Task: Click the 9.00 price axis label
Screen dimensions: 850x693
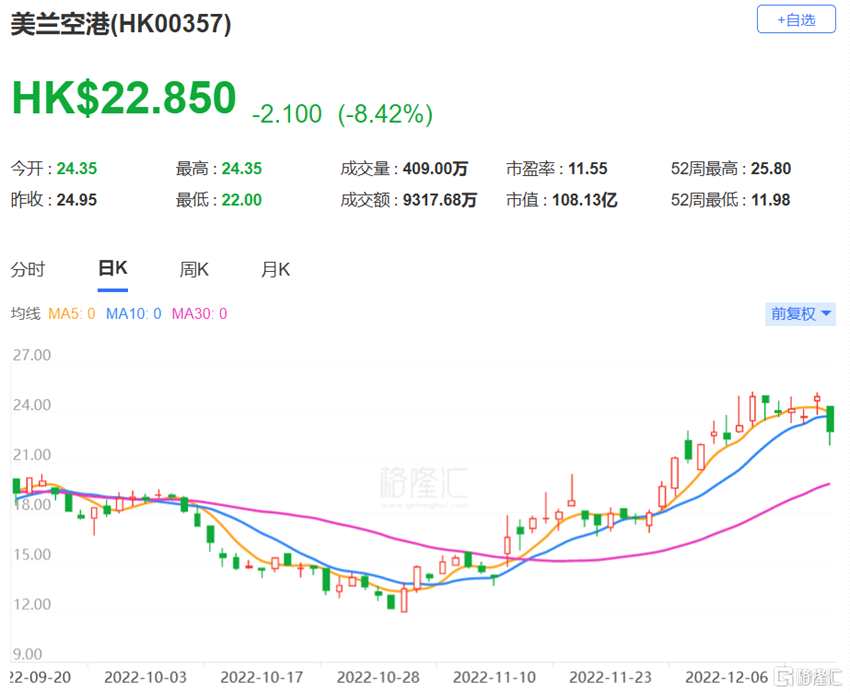Action: [27, 654]
